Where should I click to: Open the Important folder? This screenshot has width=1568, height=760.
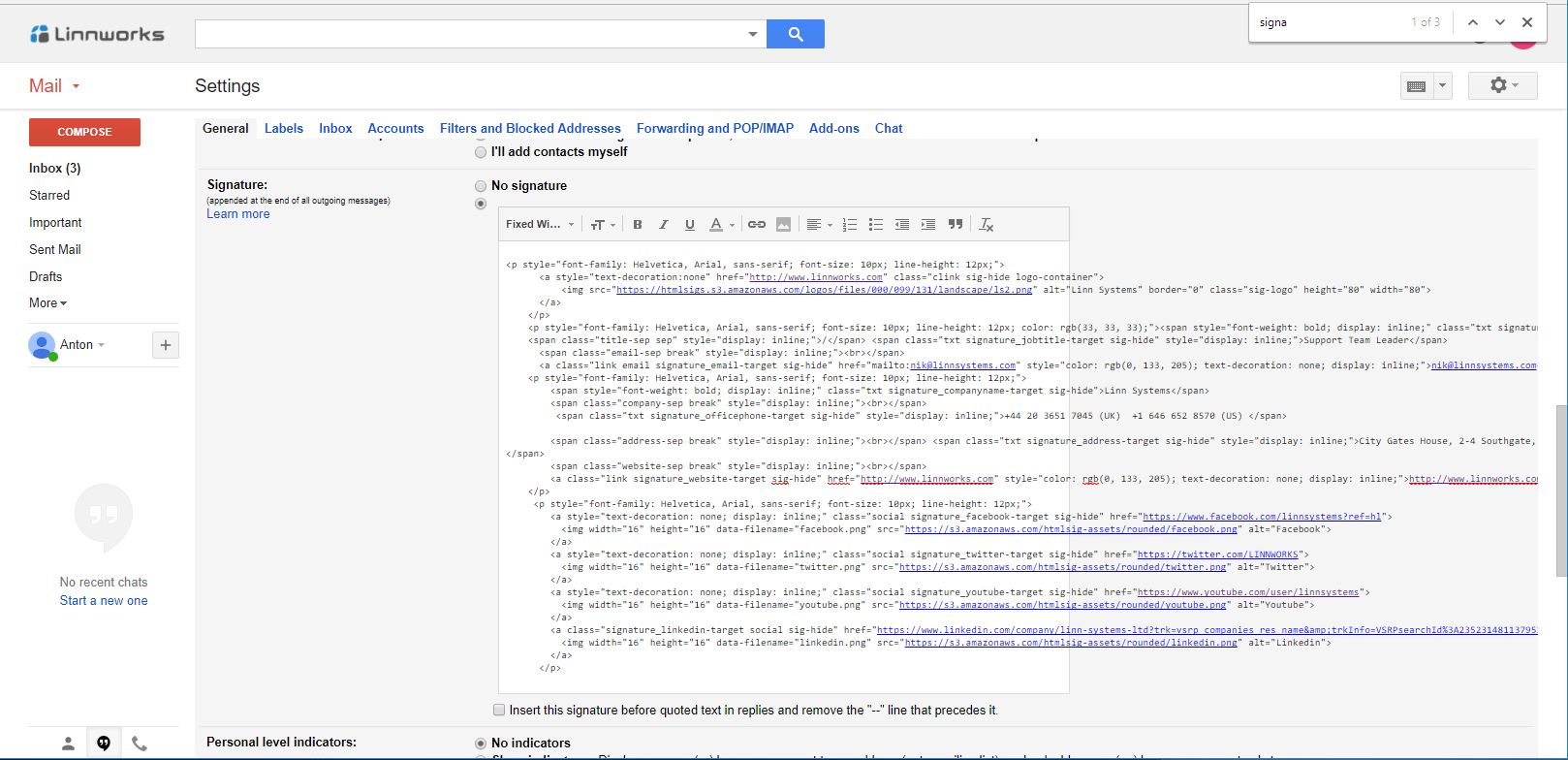pos(55,222)
